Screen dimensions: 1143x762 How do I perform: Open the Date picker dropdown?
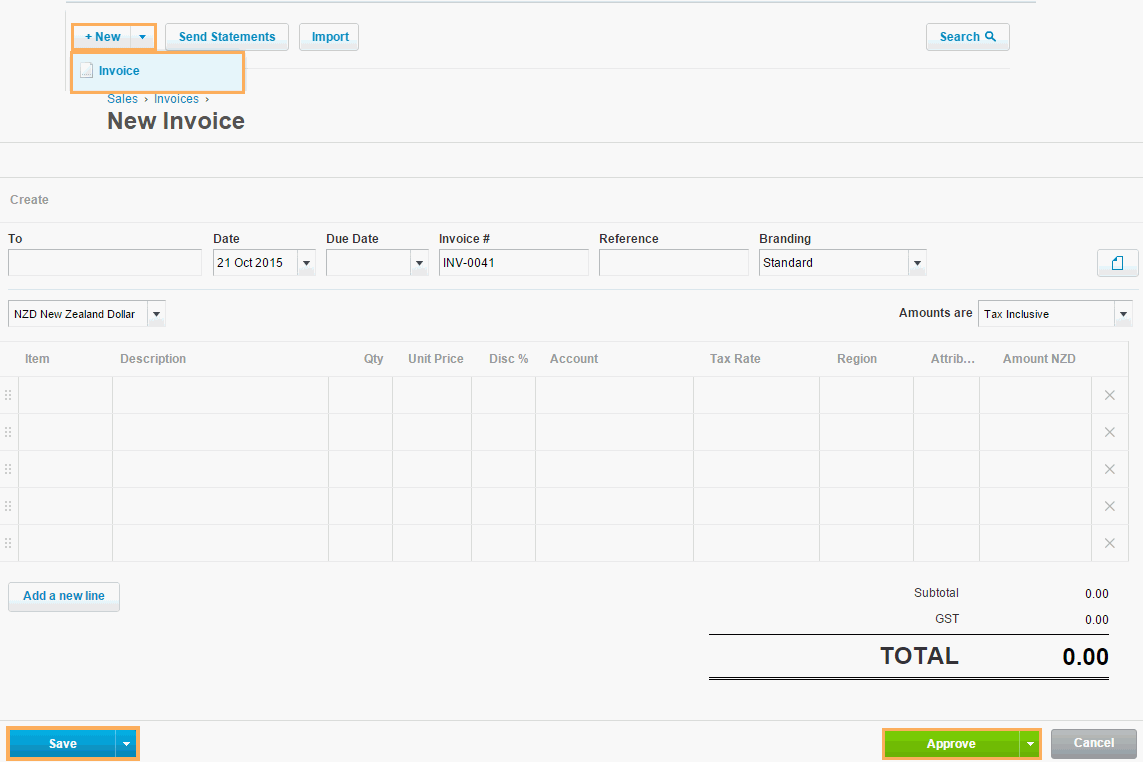(306, 263)
